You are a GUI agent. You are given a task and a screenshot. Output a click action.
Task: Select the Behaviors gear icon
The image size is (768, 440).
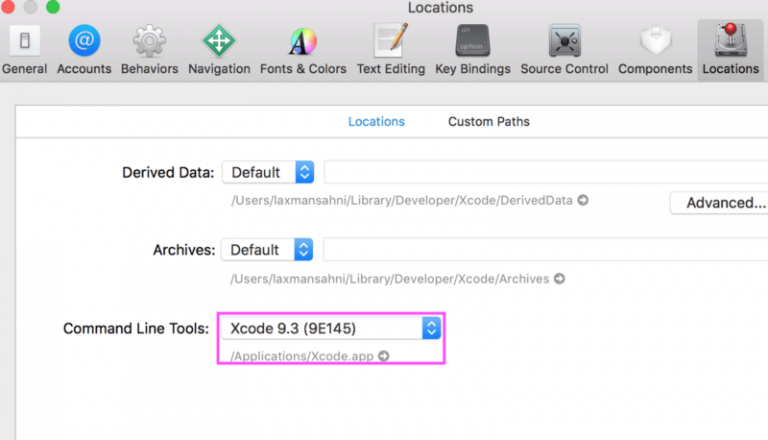coord(149,41)
